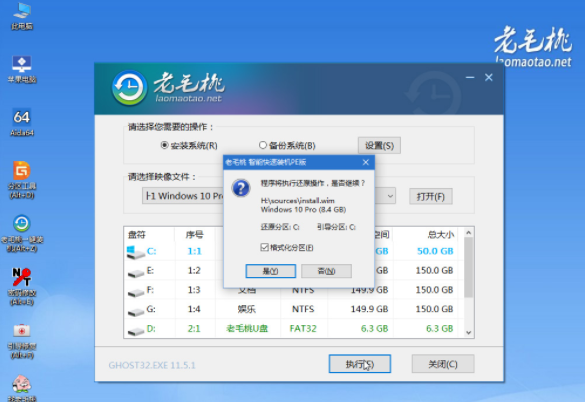
Task: Click the H:\sources\install.wim path text
Action: 298,201
